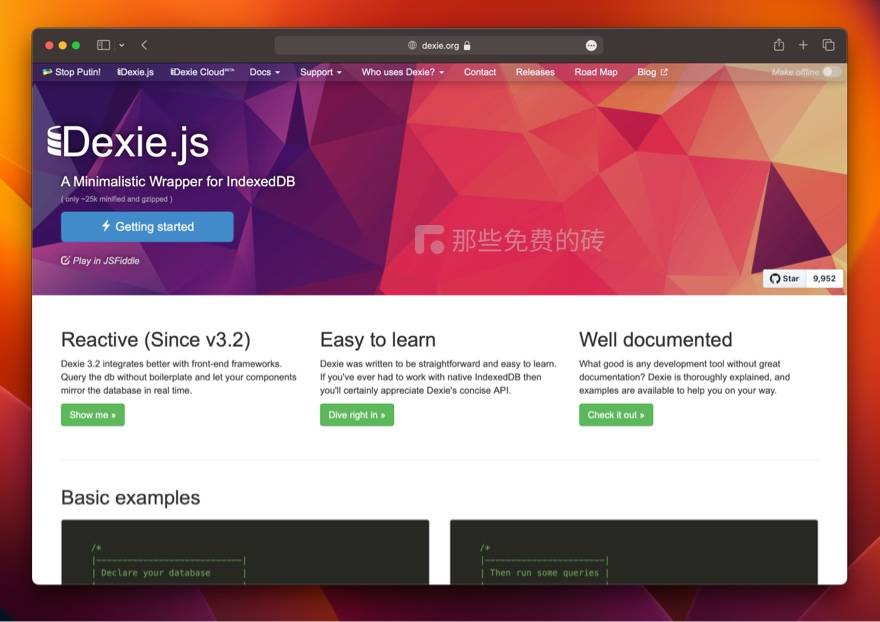Expand Who uses Dexie? dropdown

(403, 72)
